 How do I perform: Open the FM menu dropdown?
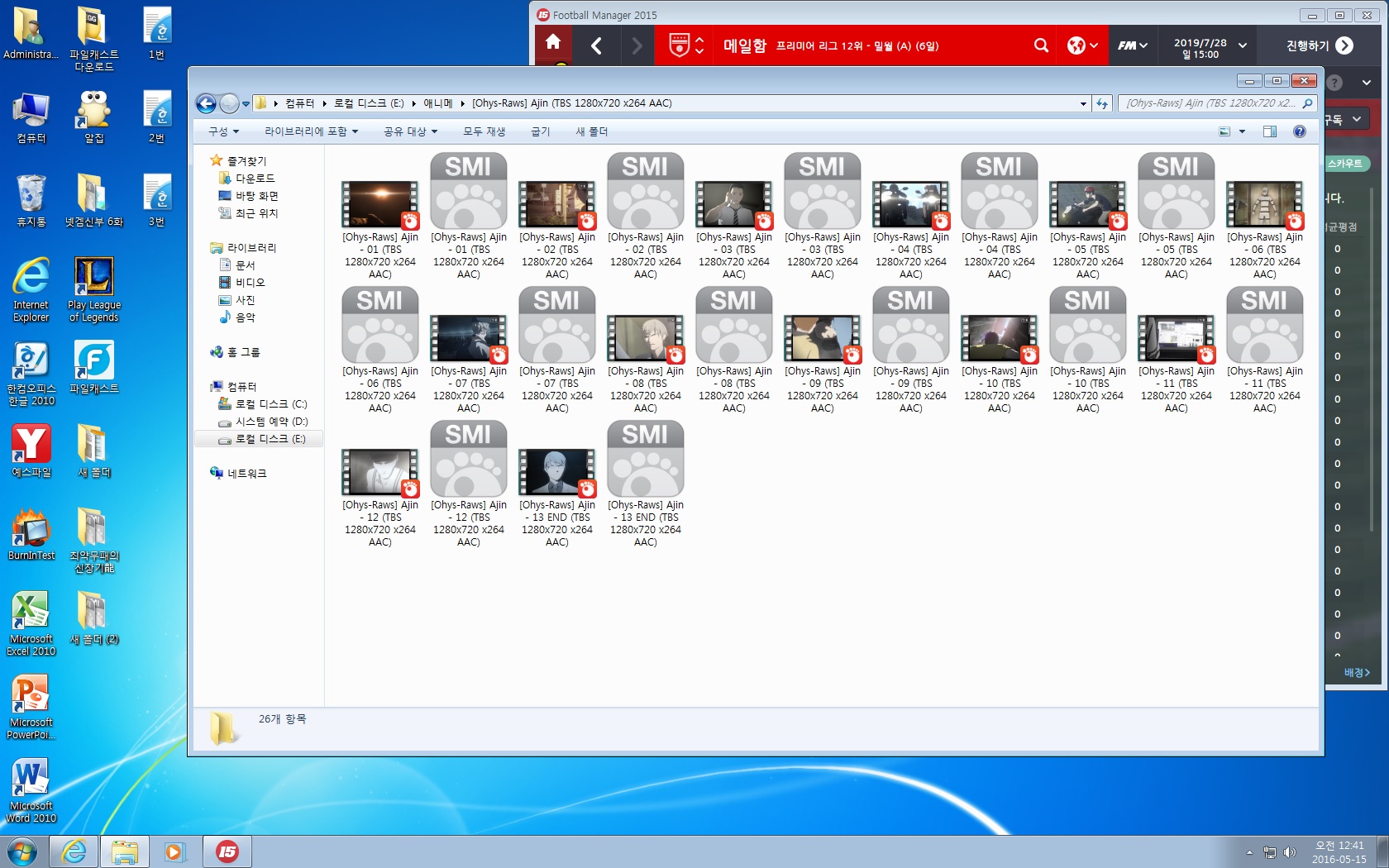point(1133,45)
